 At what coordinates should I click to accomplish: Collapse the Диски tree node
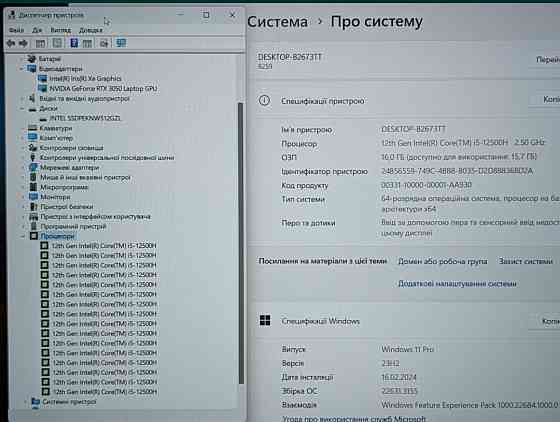tap(22, 109)
